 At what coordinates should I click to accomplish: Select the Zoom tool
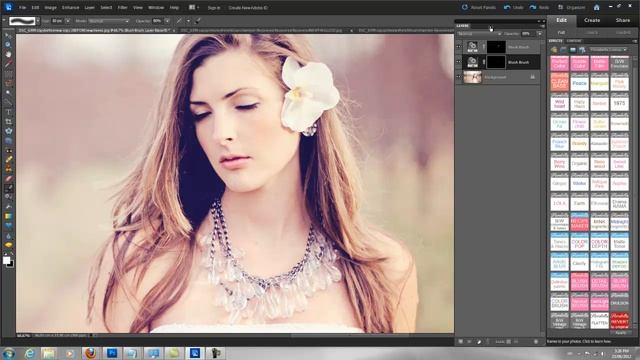8,45
